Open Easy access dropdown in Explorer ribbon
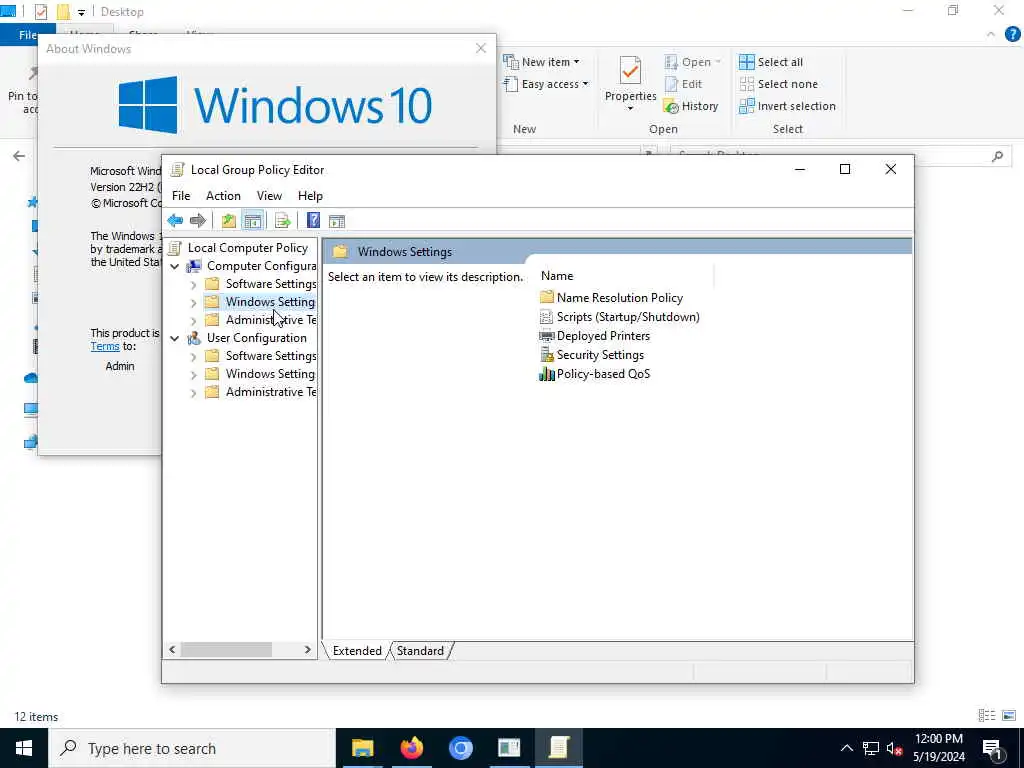This screenshot has height=768, width=1024. (547, 84)
